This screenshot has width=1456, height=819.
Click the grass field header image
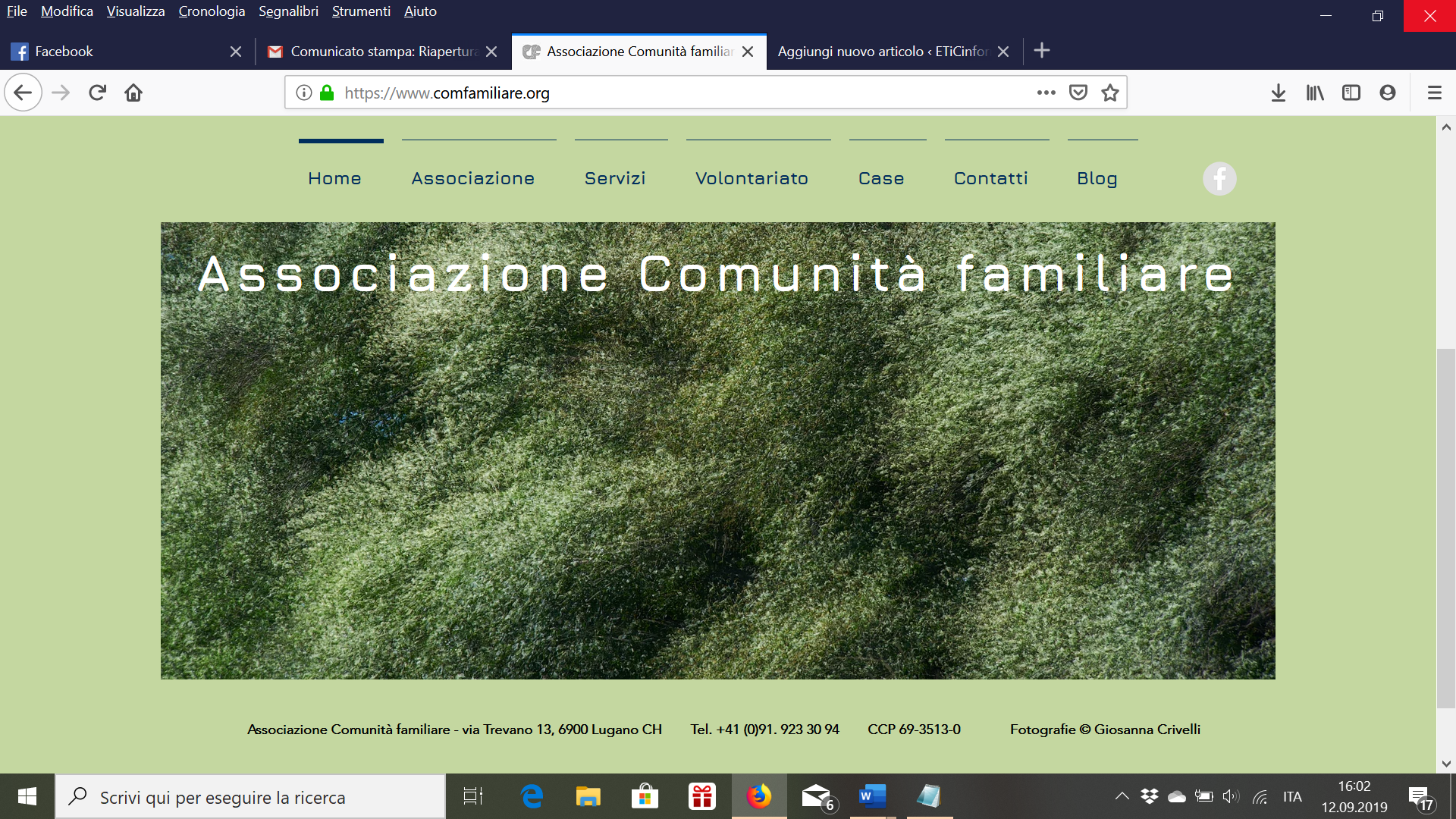[x=717, y=450]
